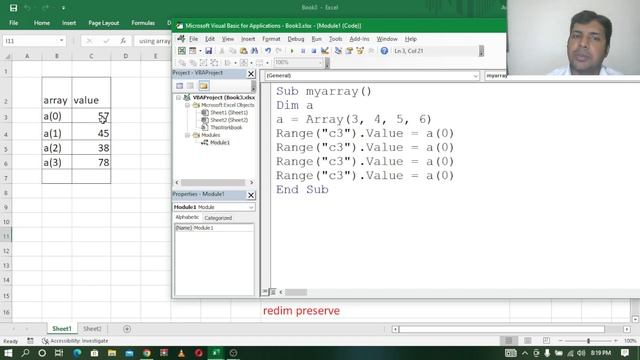
Task: Click the Reset (stop) icon
Action: (x=313, y=51)
